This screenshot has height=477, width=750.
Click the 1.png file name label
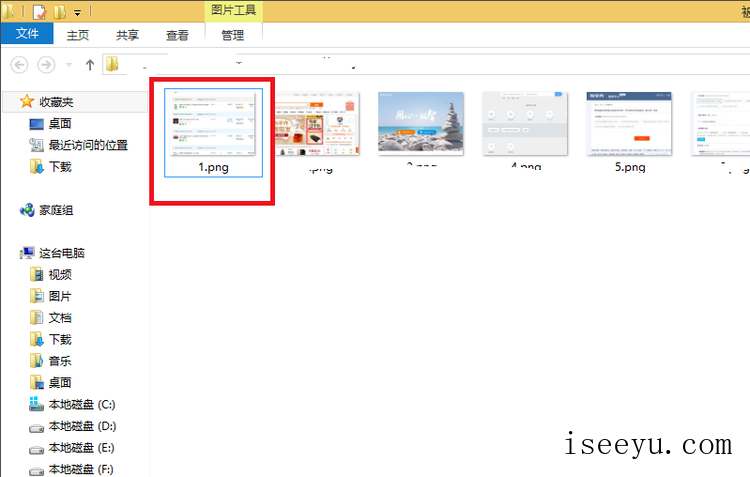coord(213,167)
